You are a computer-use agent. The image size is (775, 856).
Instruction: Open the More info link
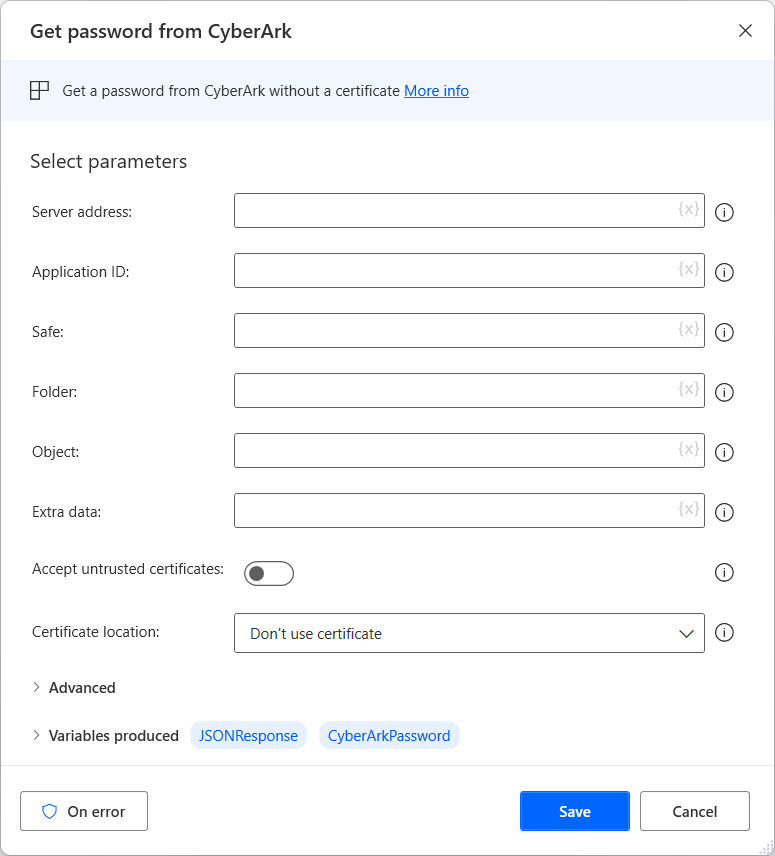(436, 90)
